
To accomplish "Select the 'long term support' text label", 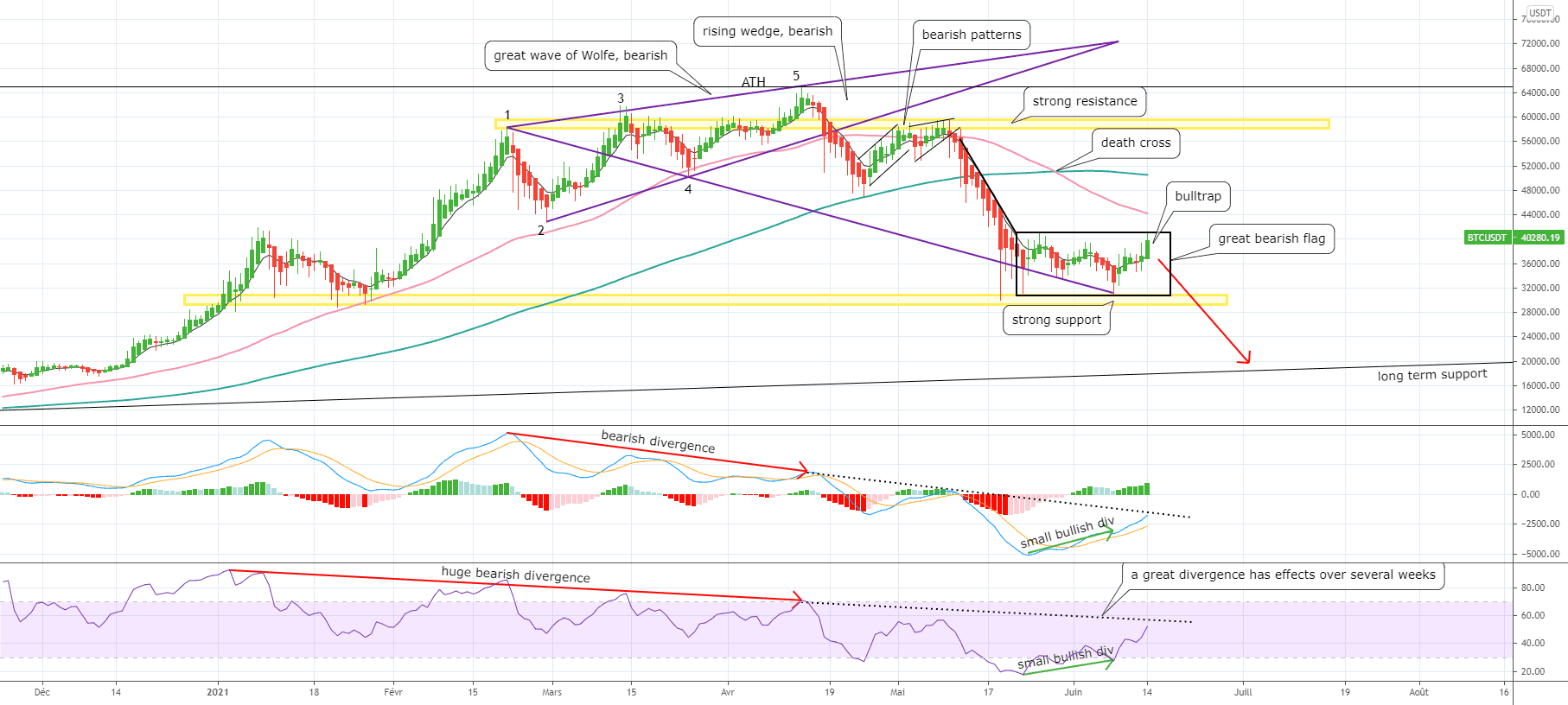I will tap(1432, 374).
